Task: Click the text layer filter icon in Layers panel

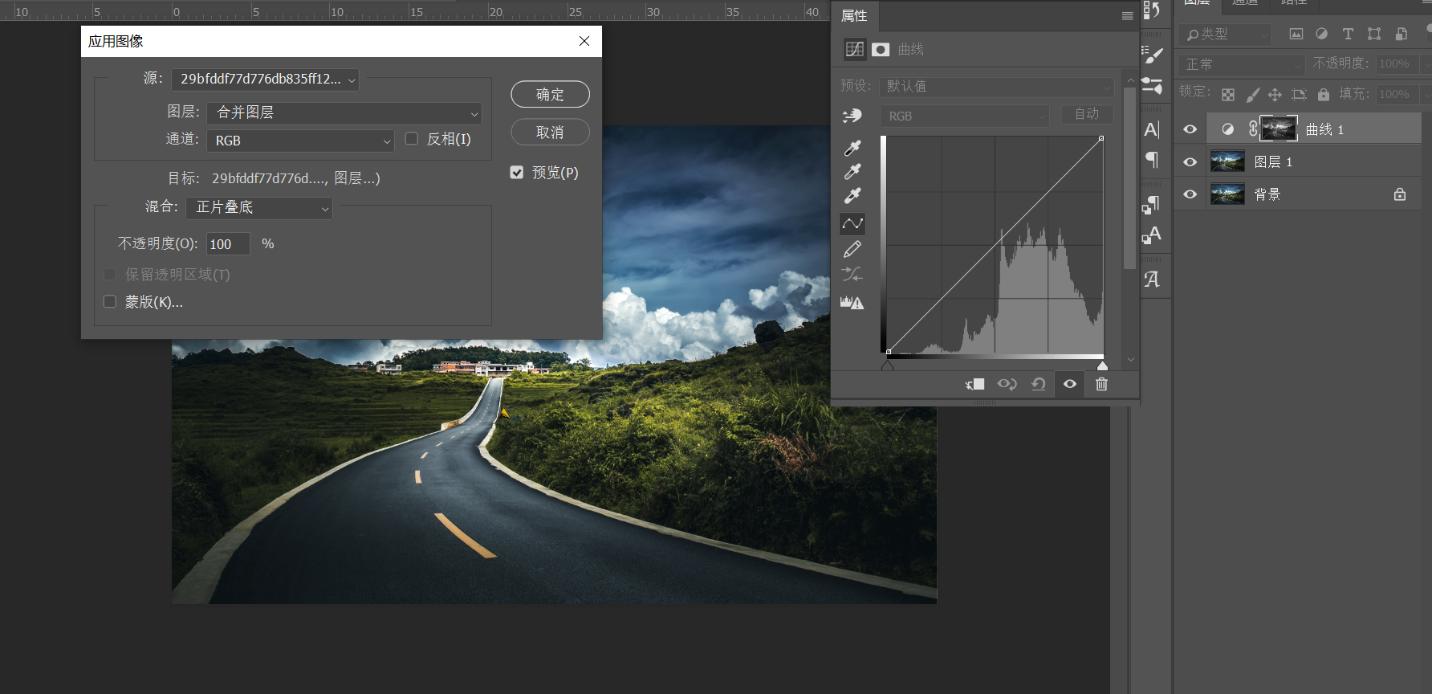Action: tap(1348, 33)
